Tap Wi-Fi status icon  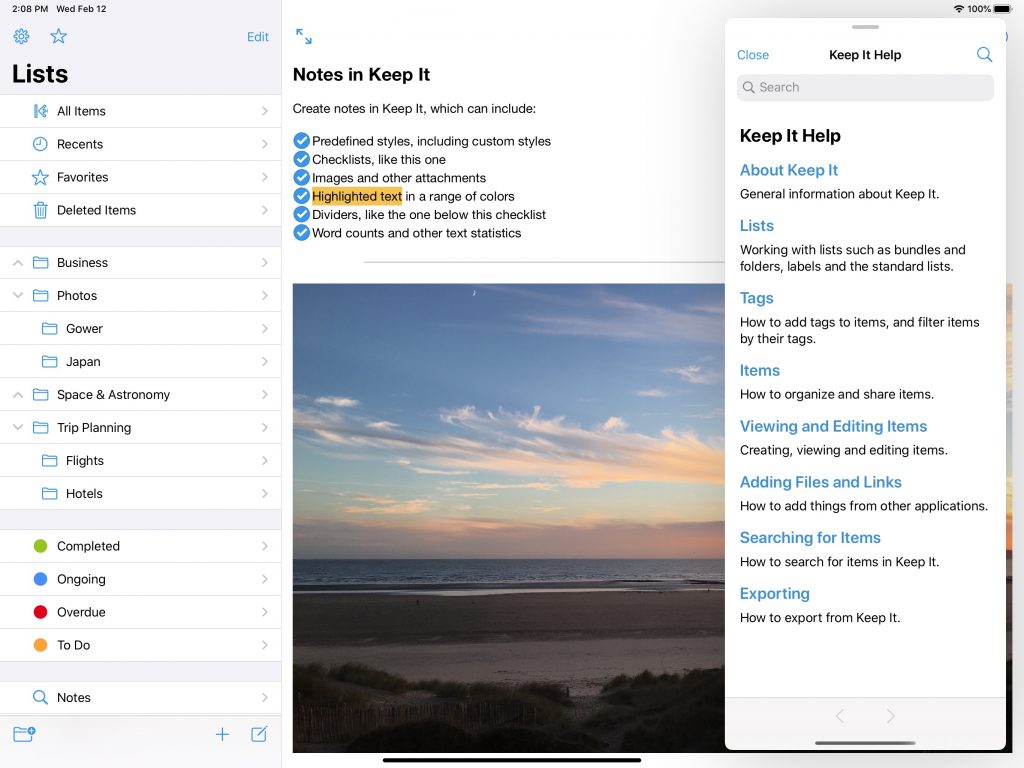[x=959, y=9]
